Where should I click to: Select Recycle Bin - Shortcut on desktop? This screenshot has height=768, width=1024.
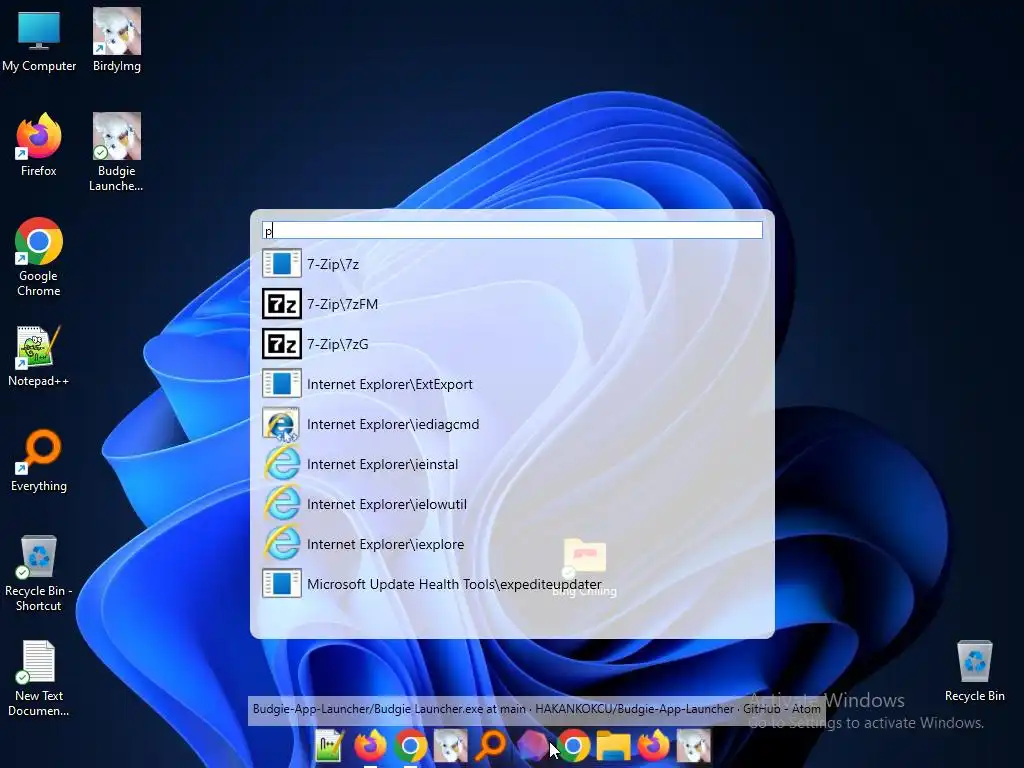(x=39, y=573)
